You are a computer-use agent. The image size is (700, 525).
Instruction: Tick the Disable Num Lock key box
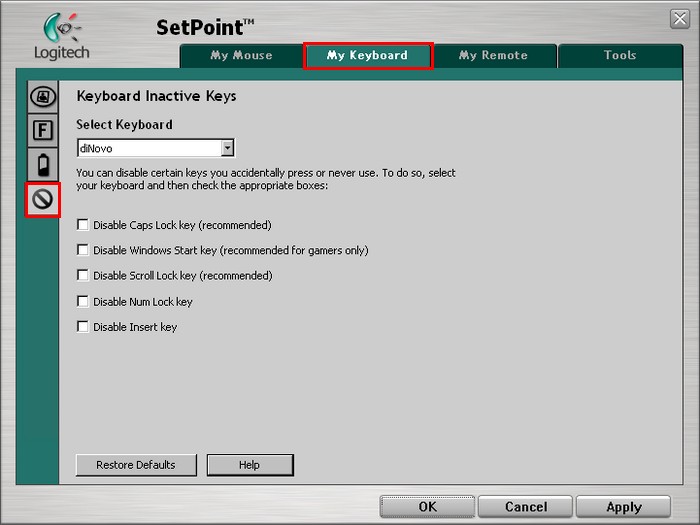[x=82, y=301]
